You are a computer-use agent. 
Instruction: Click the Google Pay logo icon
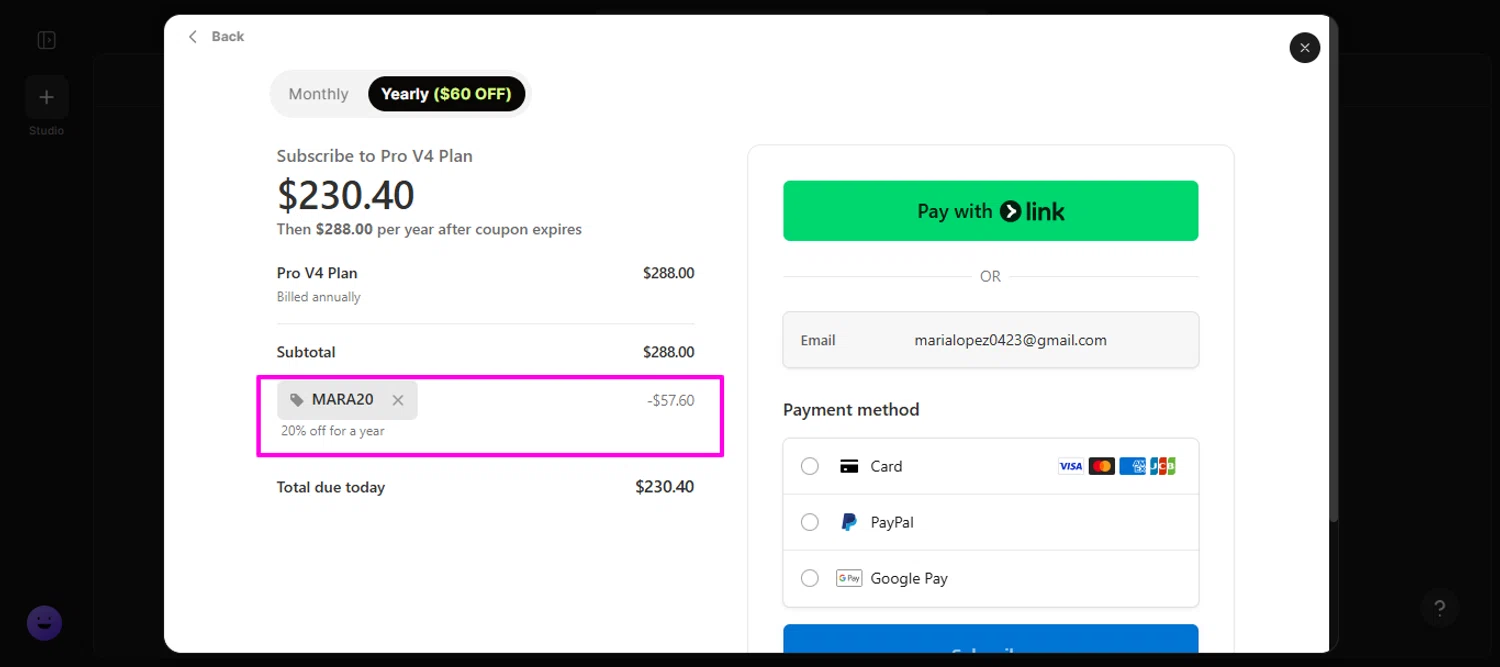[x=849, y=578]
